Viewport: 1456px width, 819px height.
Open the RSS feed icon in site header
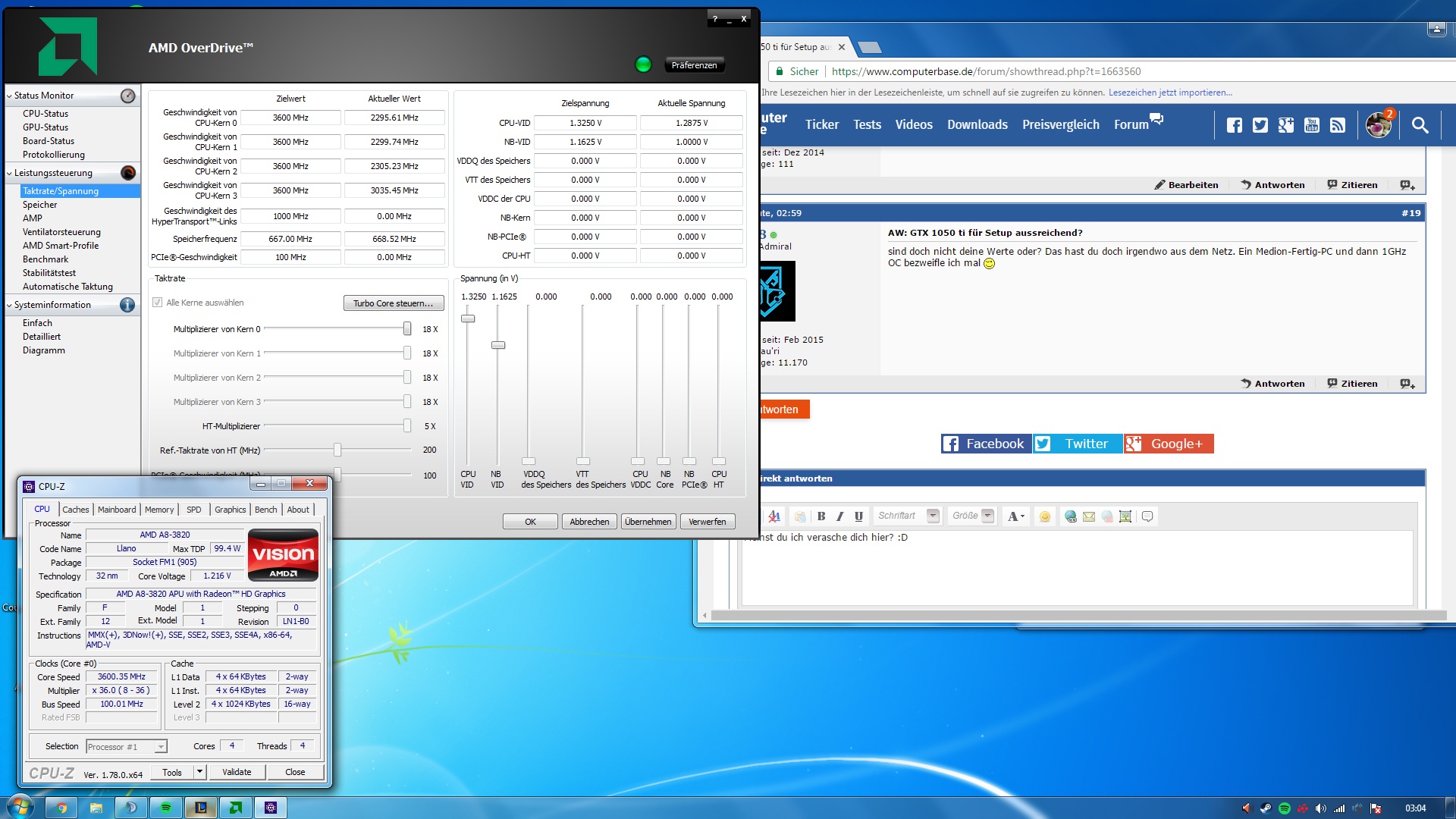click(1338, 125)
